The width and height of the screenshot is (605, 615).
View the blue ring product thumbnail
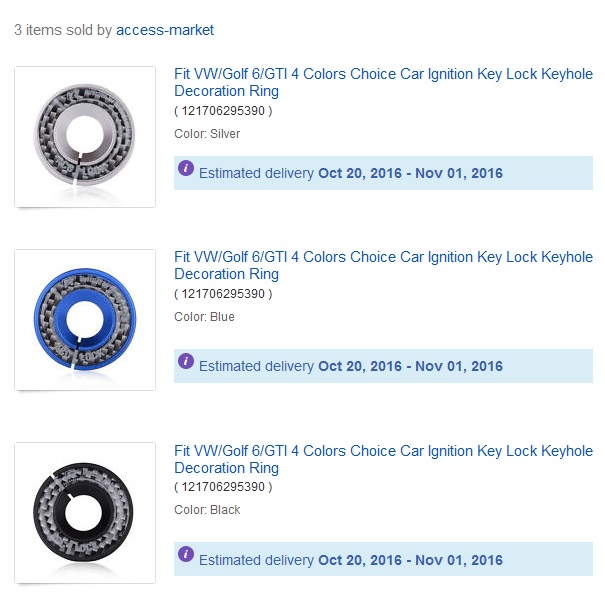point(85,320)
